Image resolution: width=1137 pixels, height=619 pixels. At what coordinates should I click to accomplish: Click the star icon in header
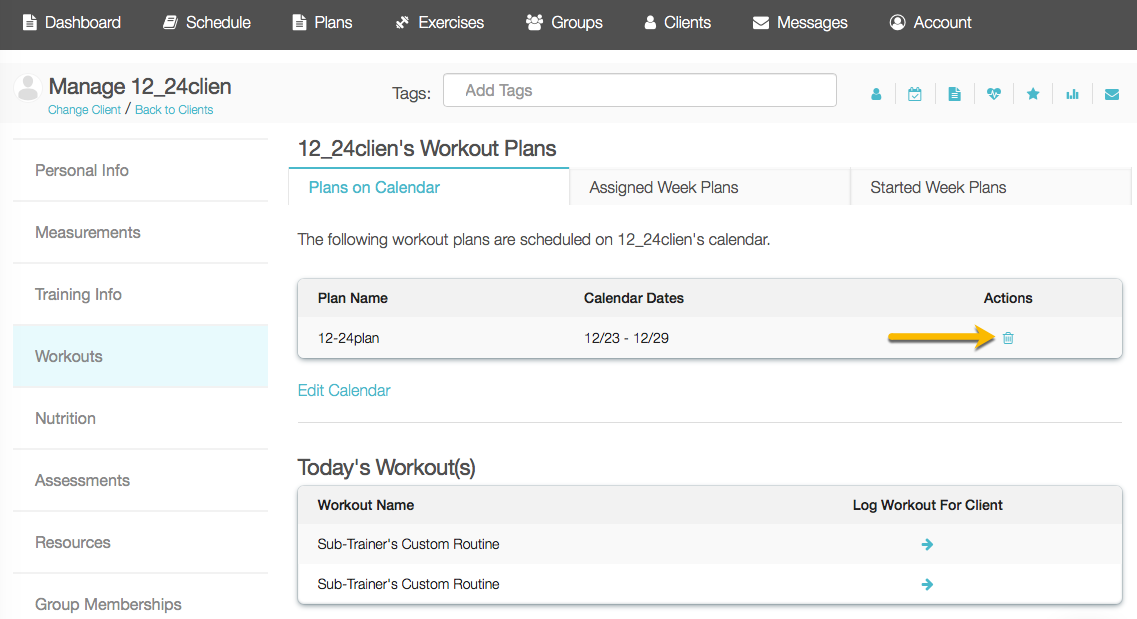(1033, 94)
